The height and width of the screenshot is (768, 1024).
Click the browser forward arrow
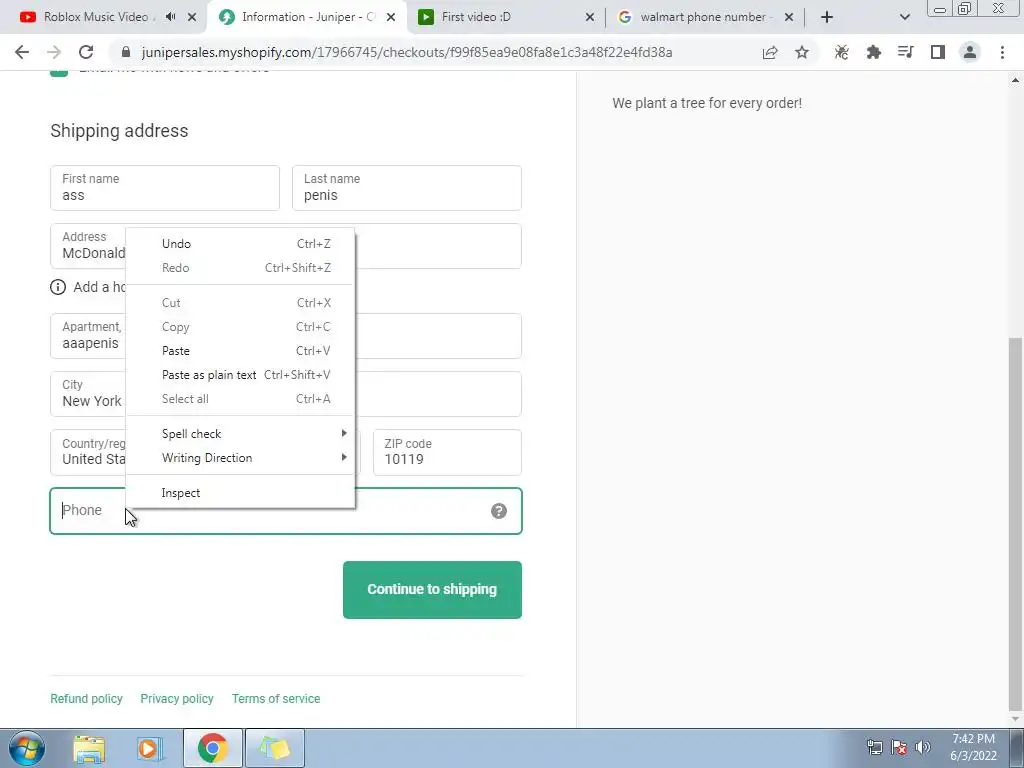(x=54, y=52)
